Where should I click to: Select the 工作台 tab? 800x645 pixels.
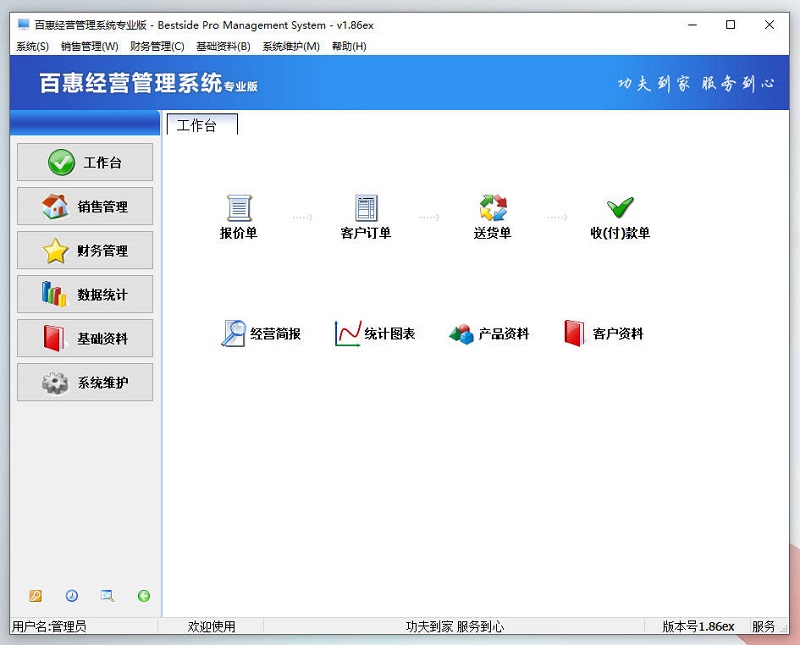pos(202,125)
